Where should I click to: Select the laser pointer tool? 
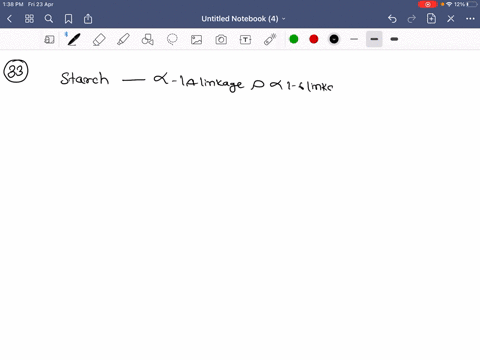(x=270, y=39)
